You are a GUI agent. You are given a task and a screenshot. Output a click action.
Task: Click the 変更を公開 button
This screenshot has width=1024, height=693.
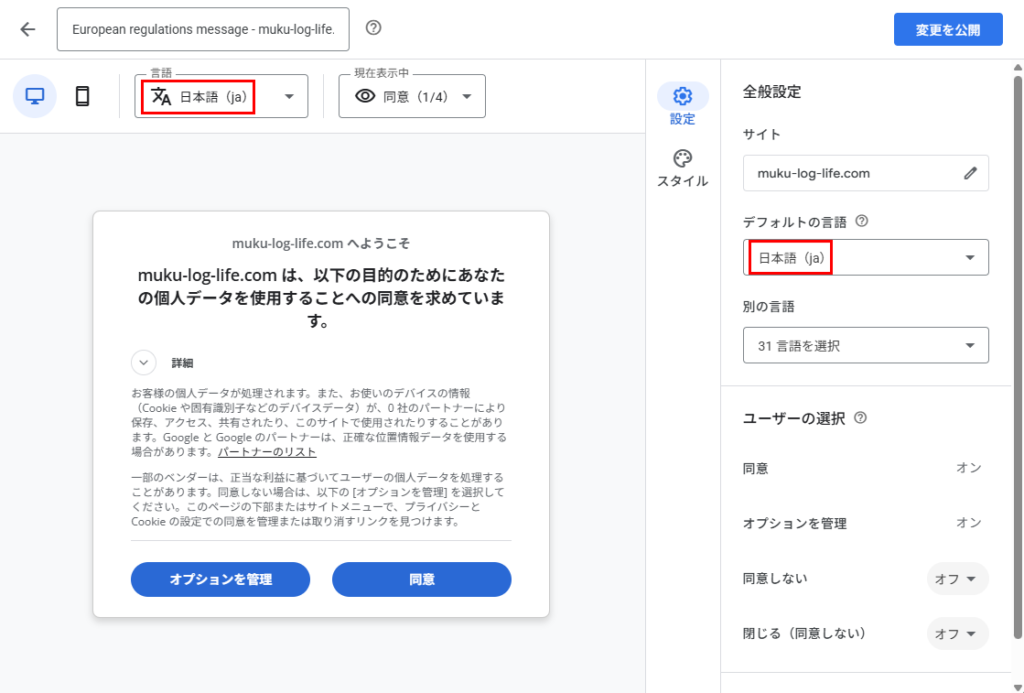(x=947, y=30)
